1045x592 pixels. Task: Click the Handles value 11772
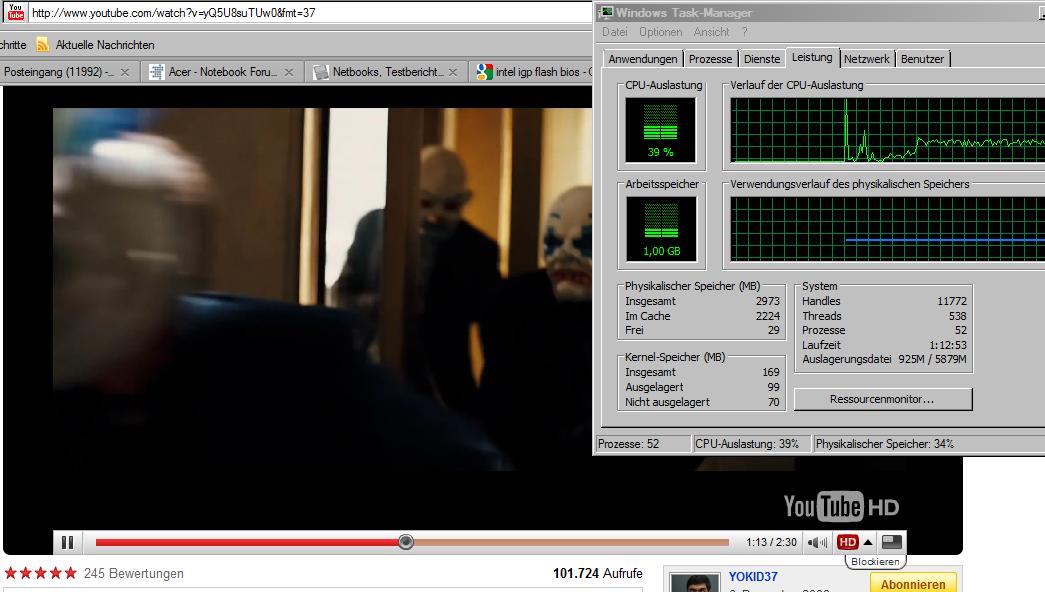pos(952,301)
